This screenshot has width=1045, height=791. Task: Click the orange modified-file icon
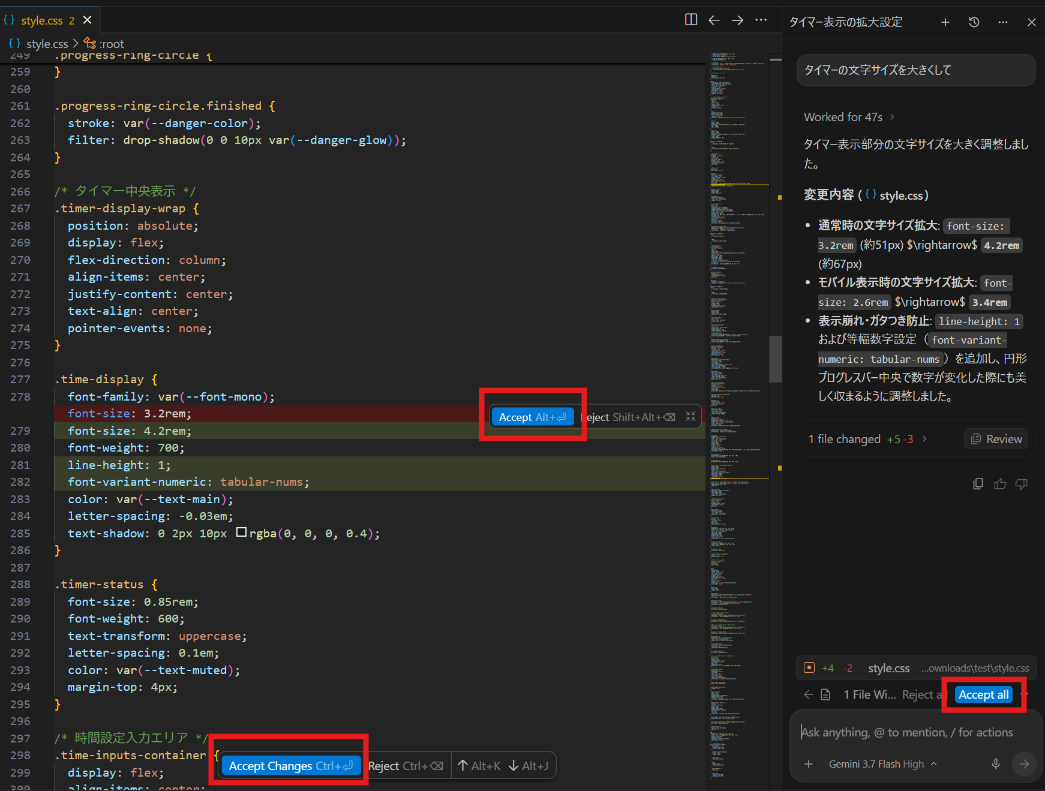(809, 668)
